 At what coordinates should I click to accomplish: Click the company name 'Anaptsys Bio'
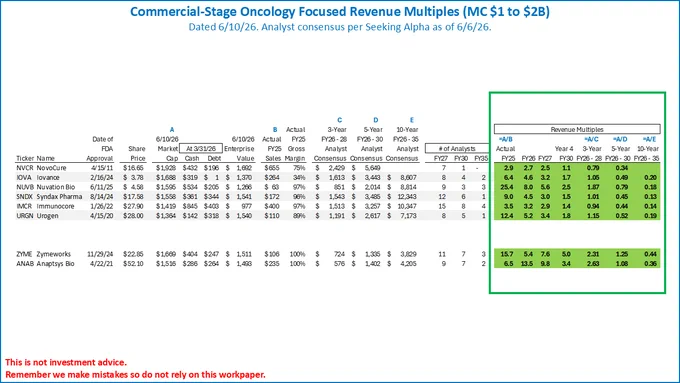[55, 263]
